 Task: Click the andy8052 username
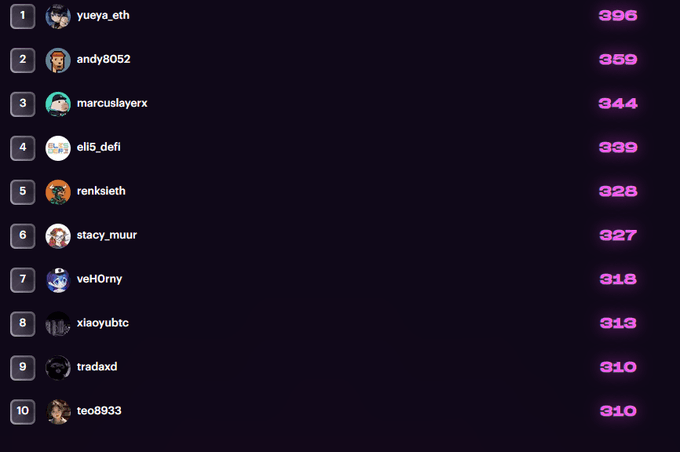[103, 59]
